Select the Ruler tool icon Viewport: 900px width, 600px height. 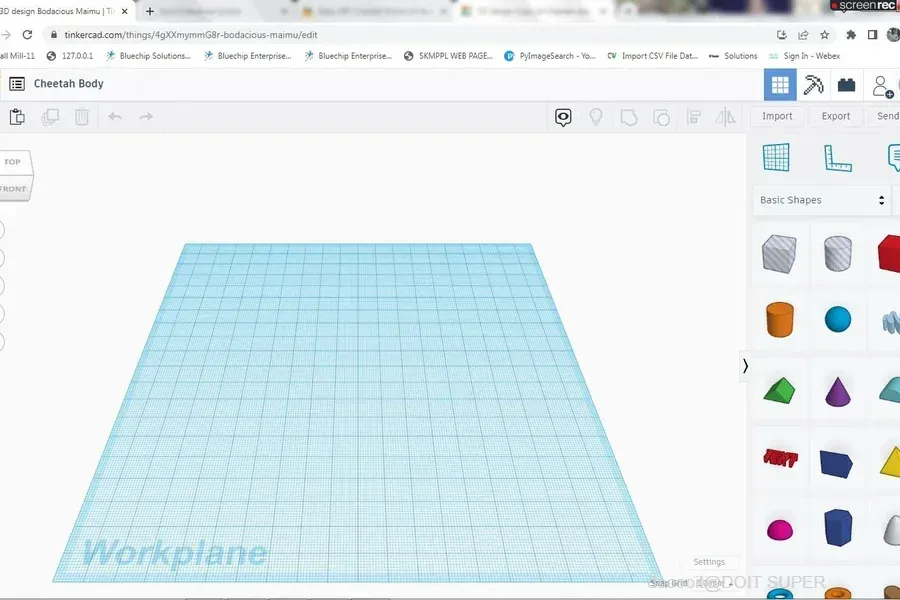tap(837, 158)
